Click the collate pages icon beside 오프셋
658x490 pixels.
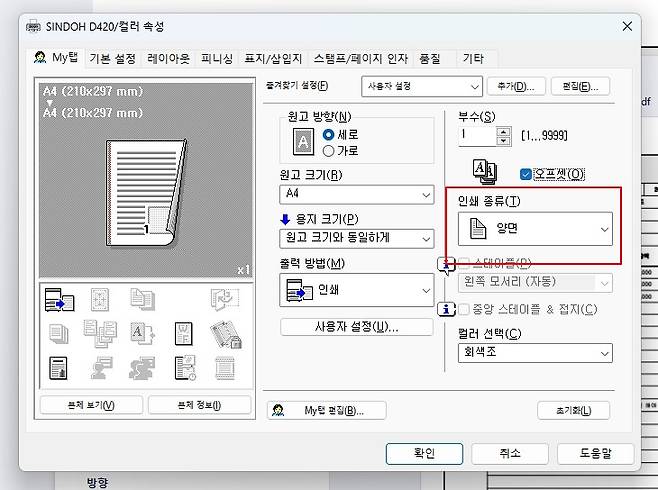tap(485, 172)
